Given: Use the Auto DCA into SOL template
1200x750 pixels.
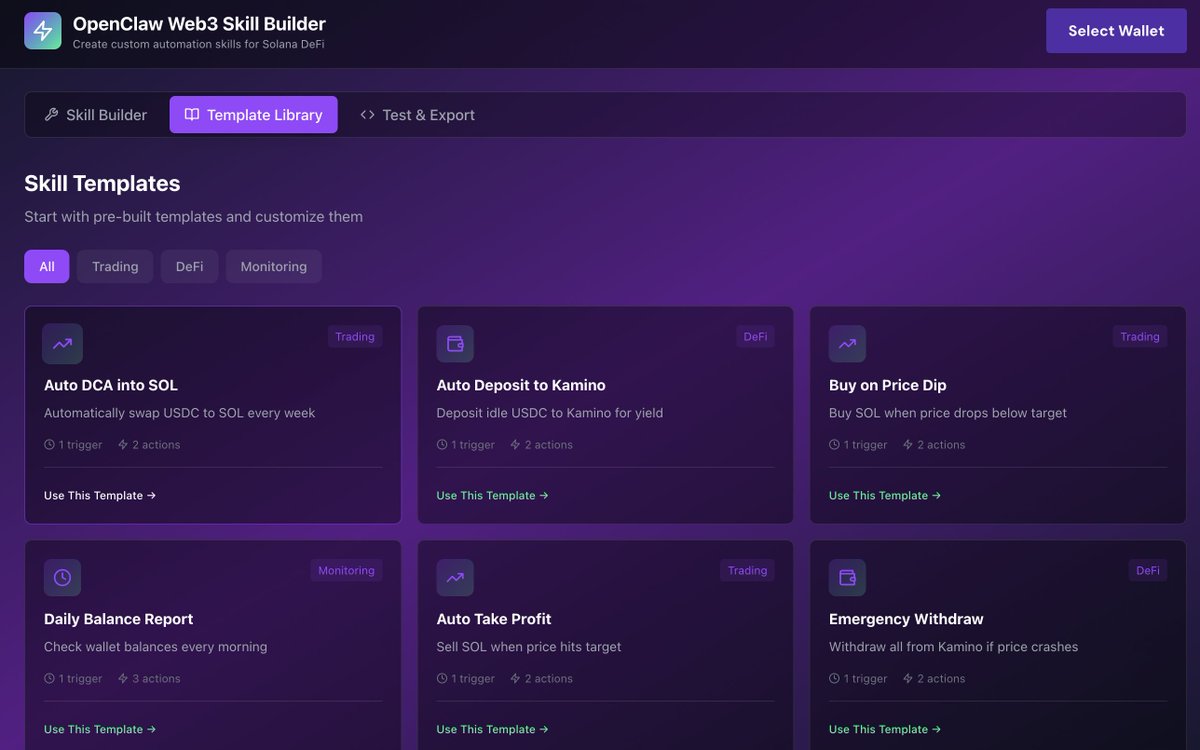Looking at the screenshot, I should [100, 496].
